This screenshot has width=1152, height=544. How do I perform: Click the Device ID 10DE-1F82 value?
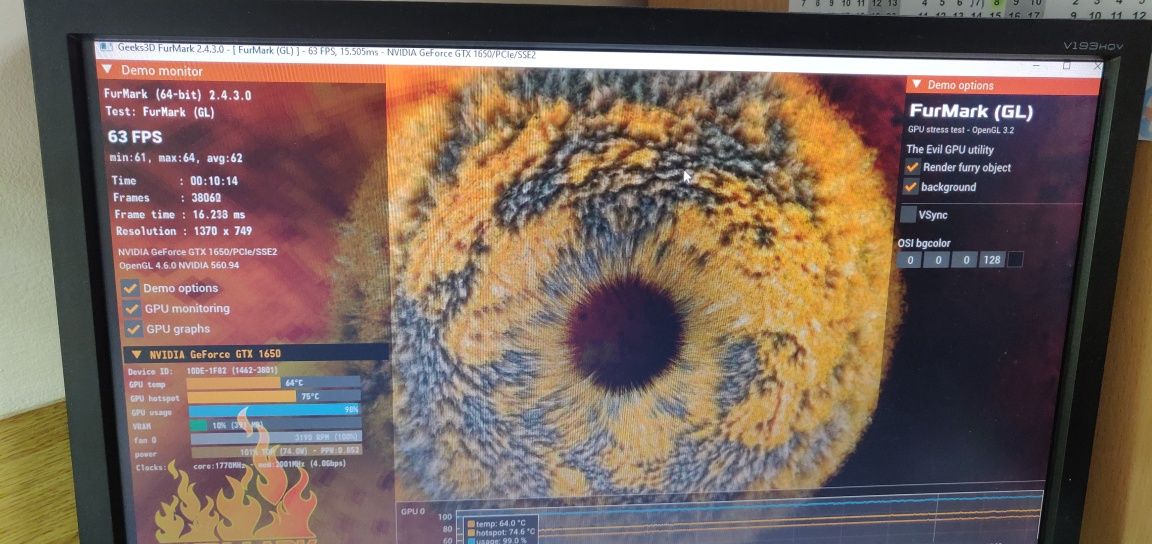click(233, 371)
